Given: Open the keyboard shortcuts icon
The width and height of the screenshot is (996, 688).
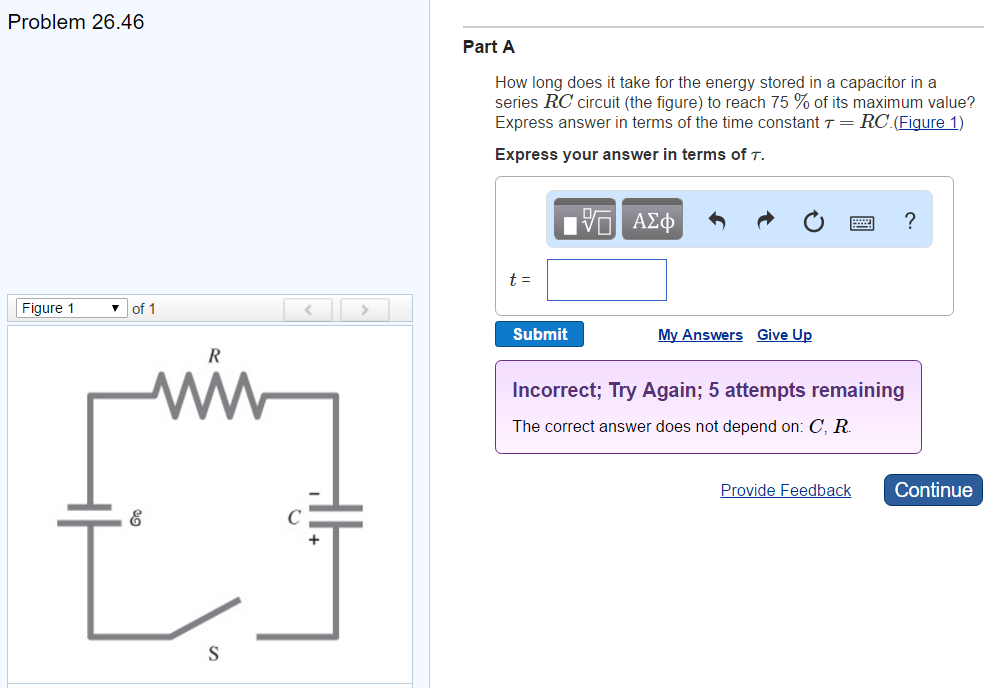Looking at the screenshot, I should pos(861,221).
